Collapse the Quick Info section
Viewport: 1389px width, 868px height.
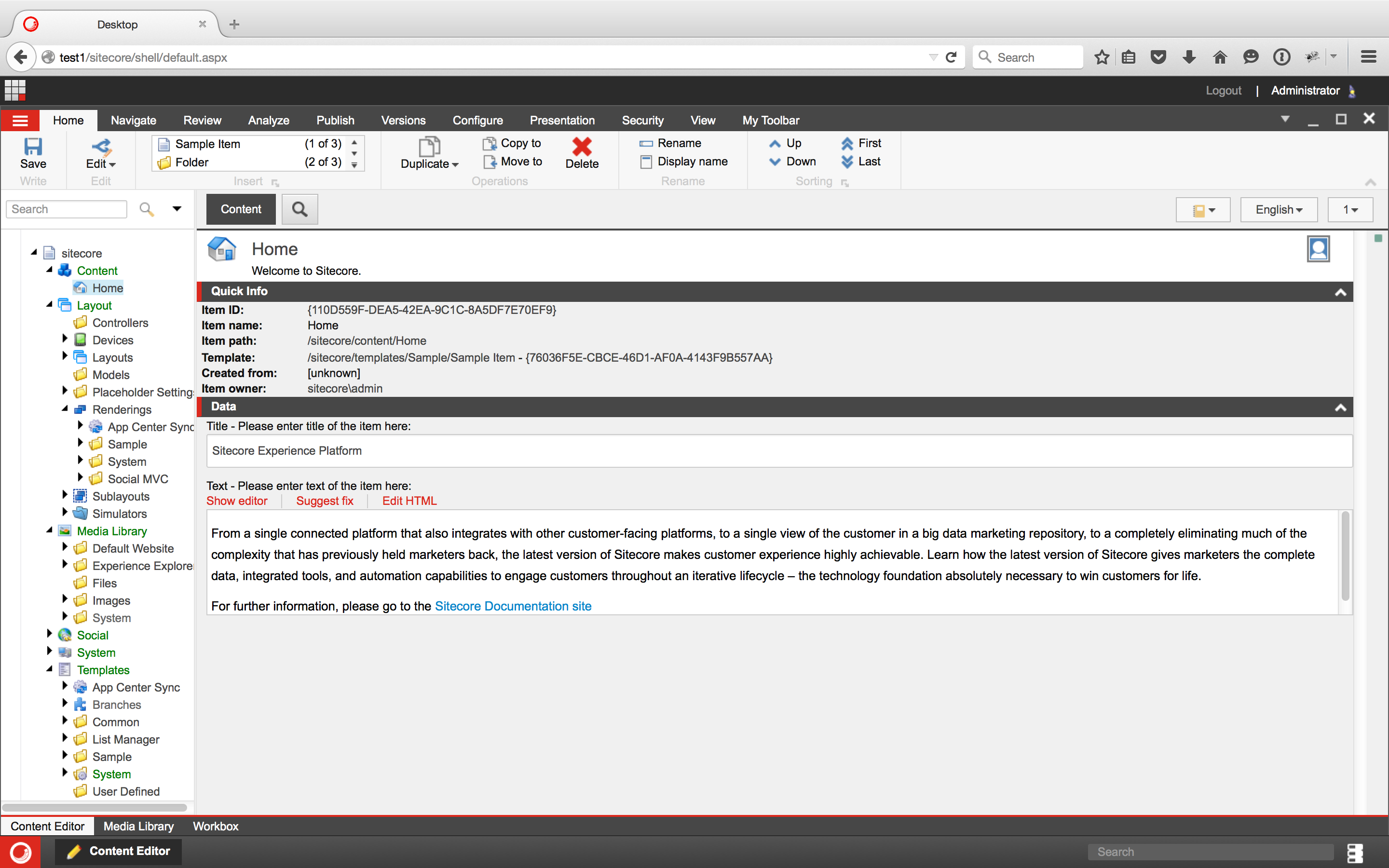tap(1340, 292)
